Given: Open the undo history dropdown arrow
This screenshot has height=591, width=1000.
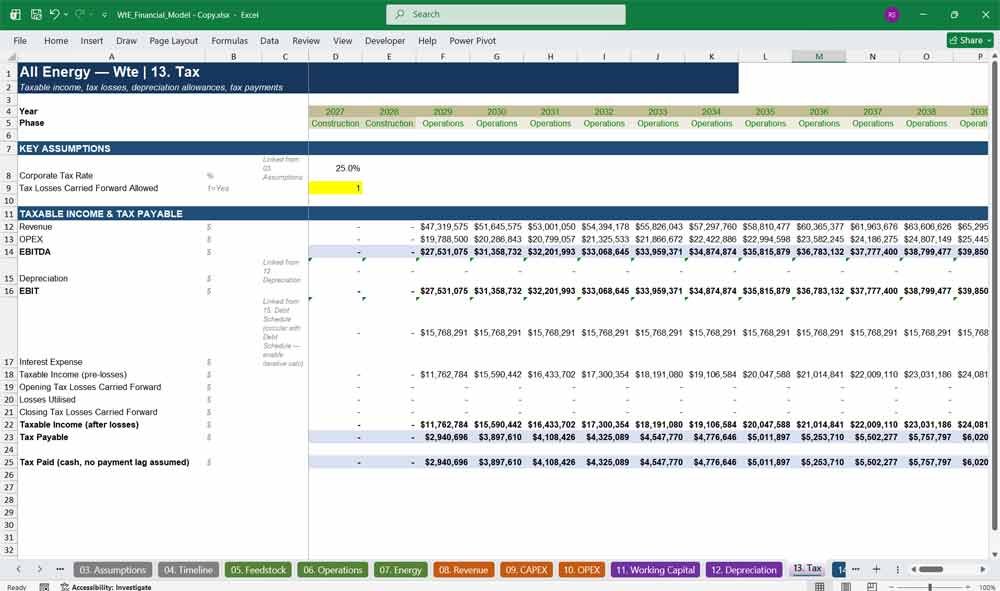Looking at the screenshot, I should pos(66,14).
